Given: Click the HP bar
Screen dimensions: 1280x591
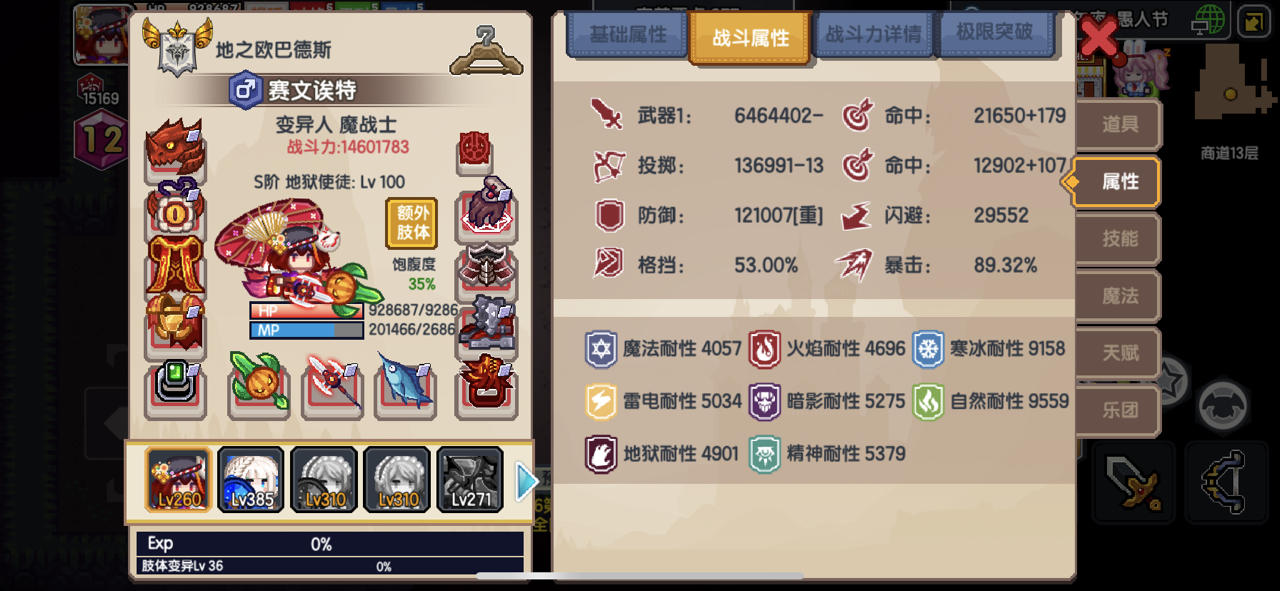Looking at the screenshot, I should pos(306,311).
